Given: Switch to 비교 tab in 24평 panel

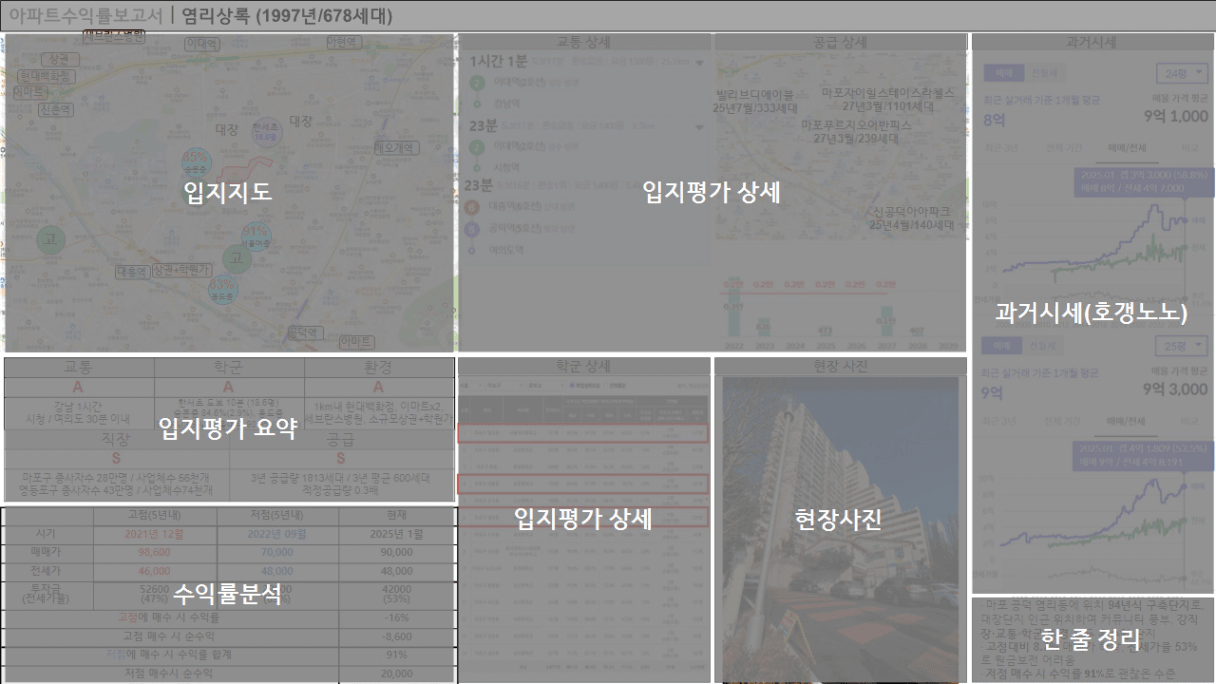Looking at the screenshot, I should [1188, 147].
